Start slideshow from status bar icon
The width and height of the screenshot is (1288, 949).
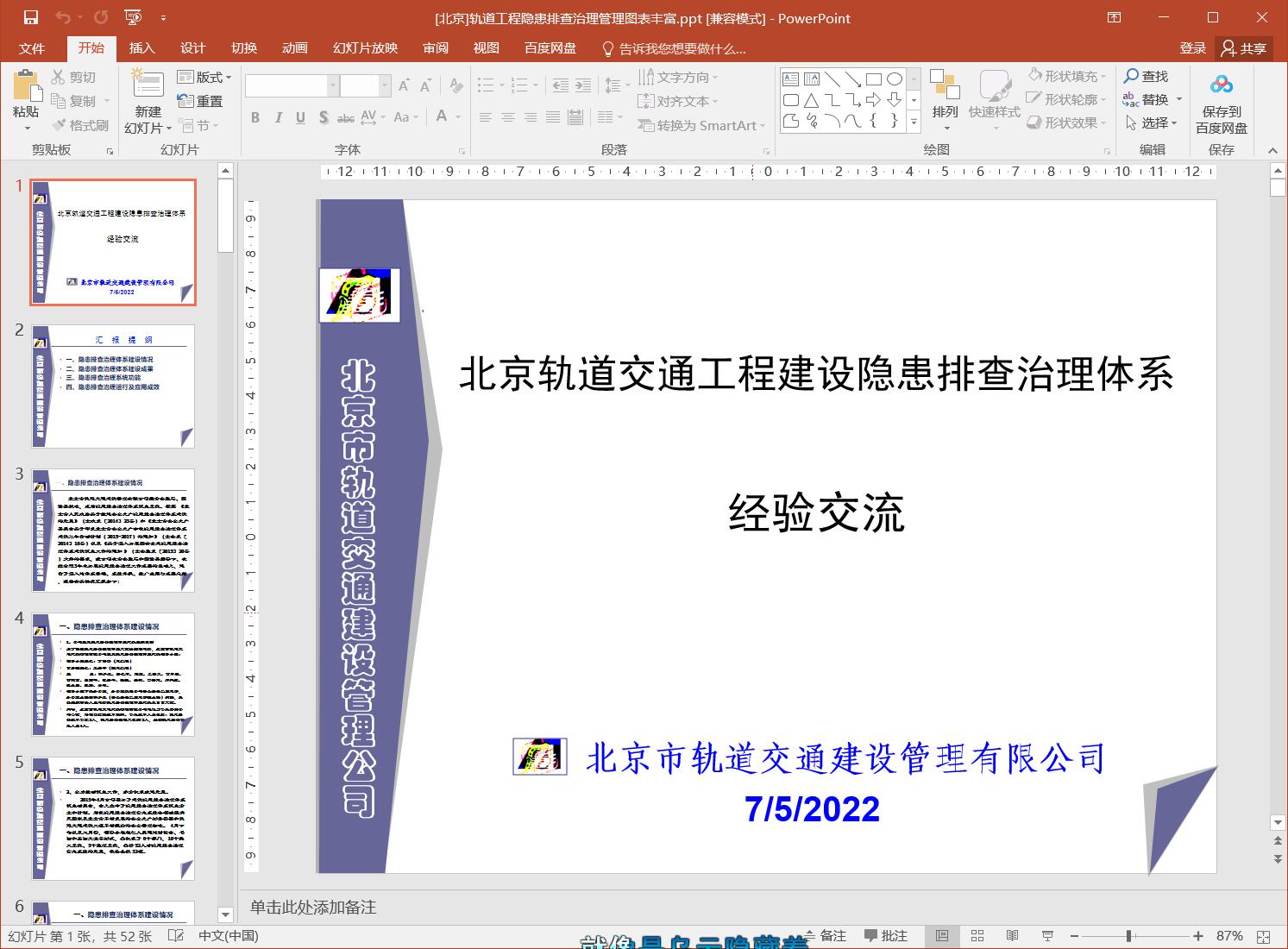click(1047, 936)
